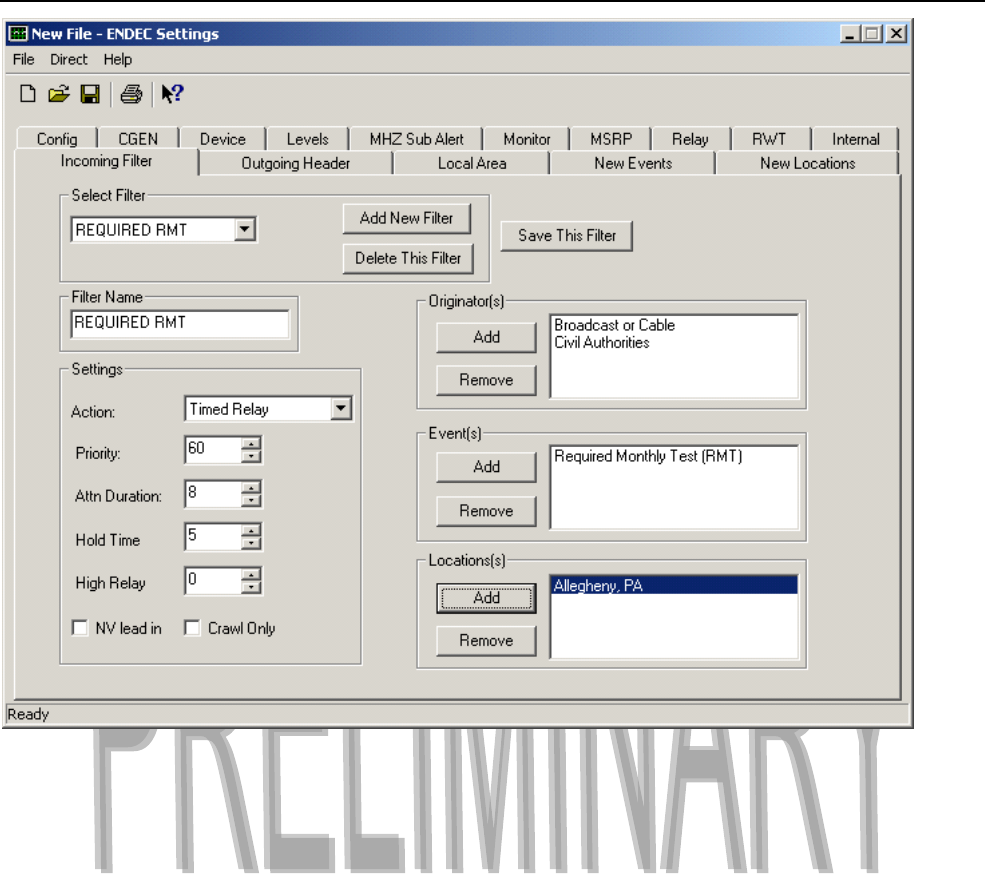Increase Hold Time with up arrow
This screenshot has width=985, height=874.
click(x=251, y=530)
